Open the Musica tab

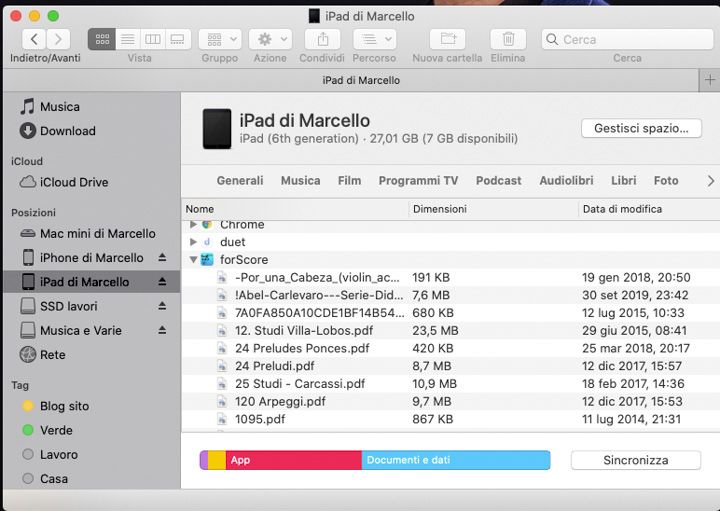tap(300, 180)
